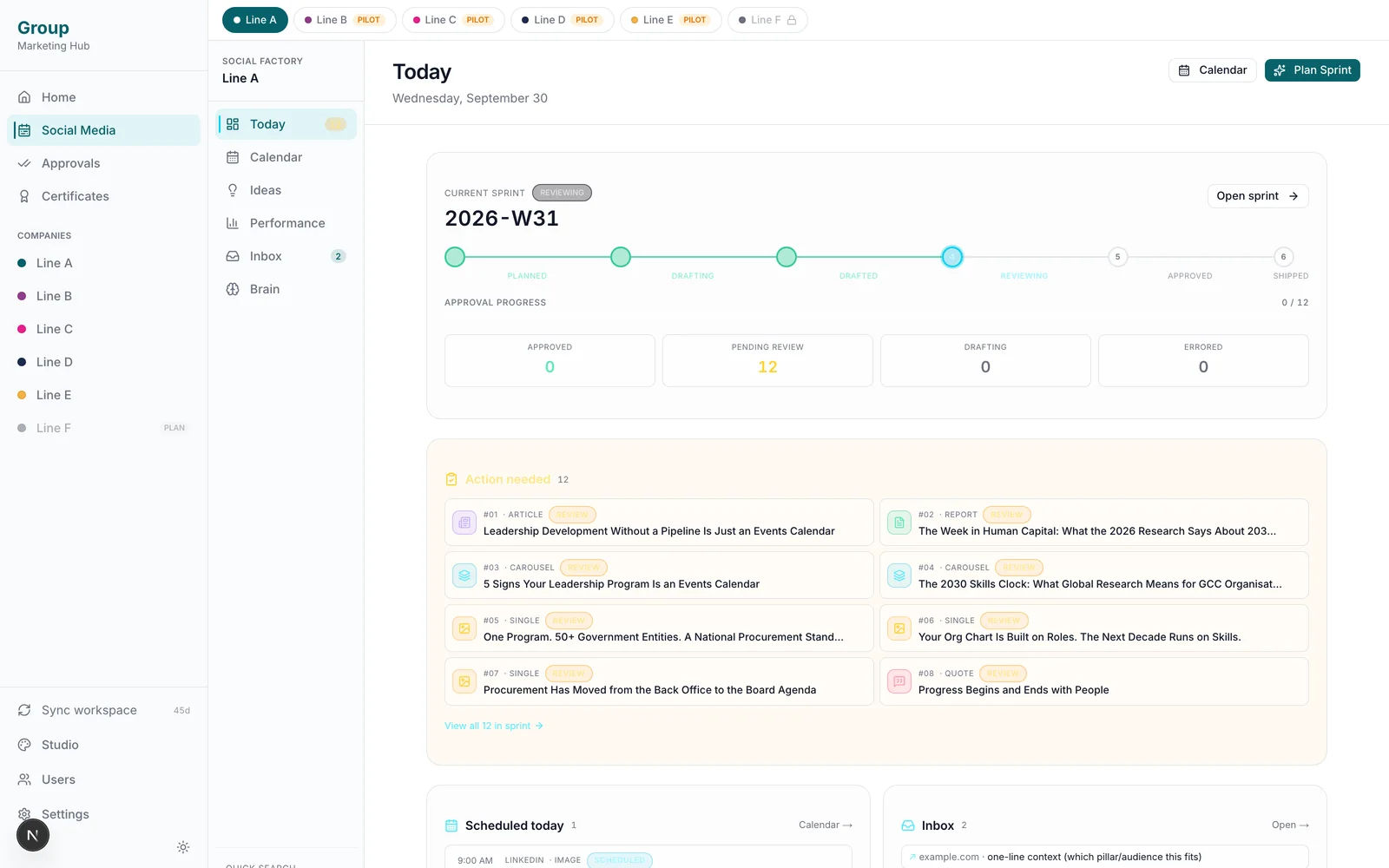The image size is (1389, 868).
Task: Select the locked Line F tab
Action: [767, 20]
